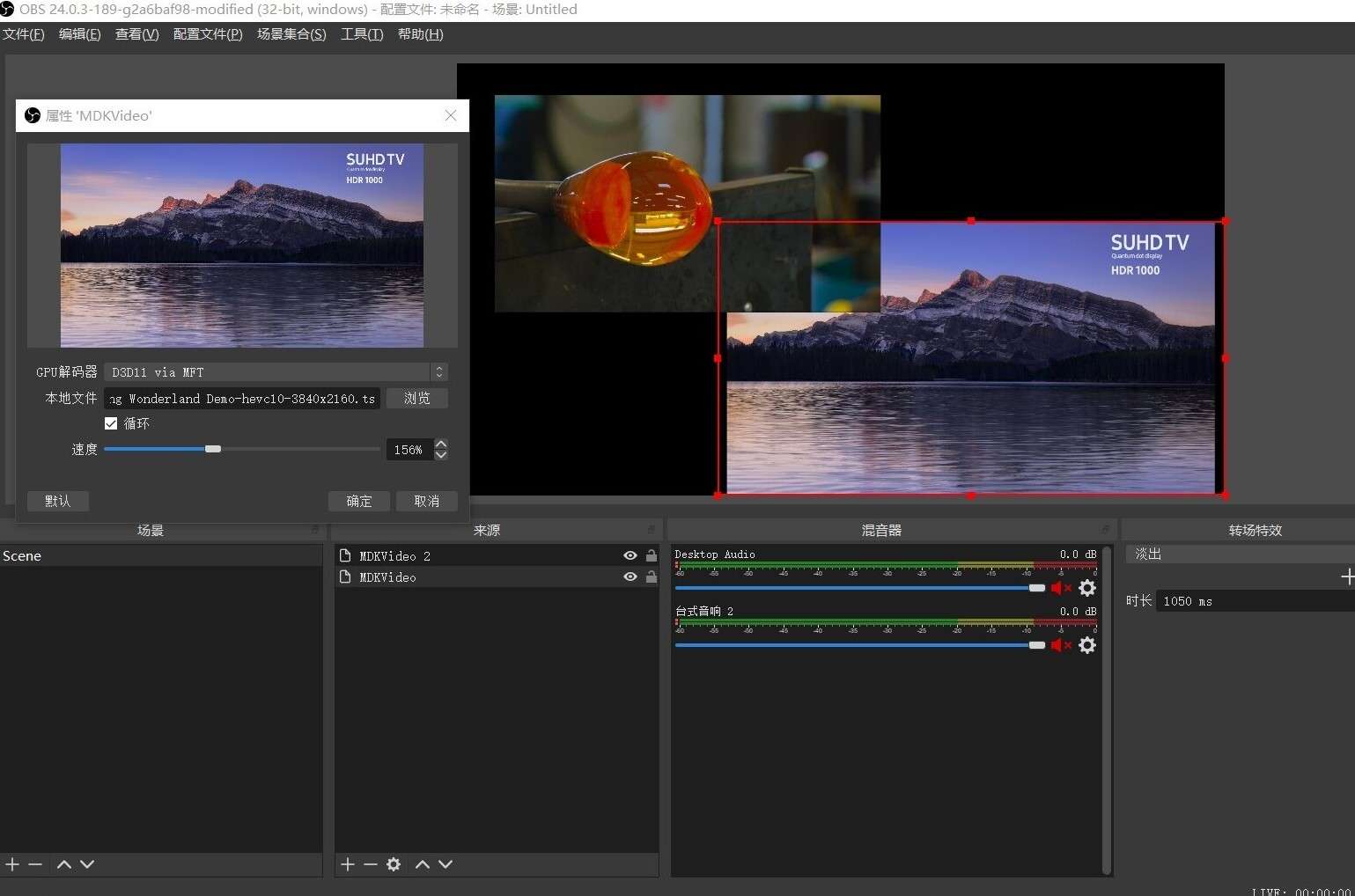Open 编辑(E) menu
Viewport: 1355px width, 896px height.
pyautogui.click(x=79, y=34)
